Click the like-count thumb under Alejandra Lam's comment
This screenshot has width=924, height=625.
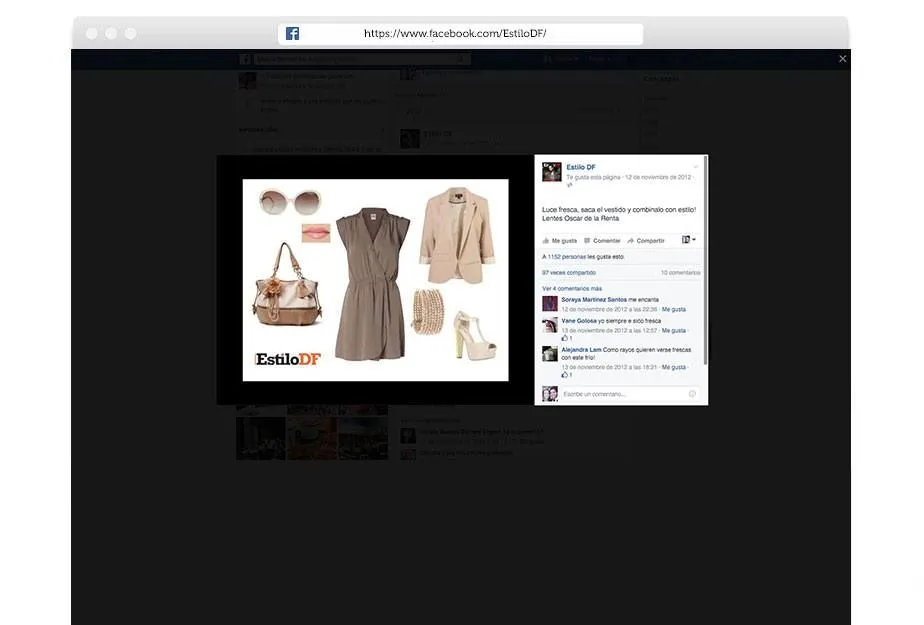click(566, 375)
